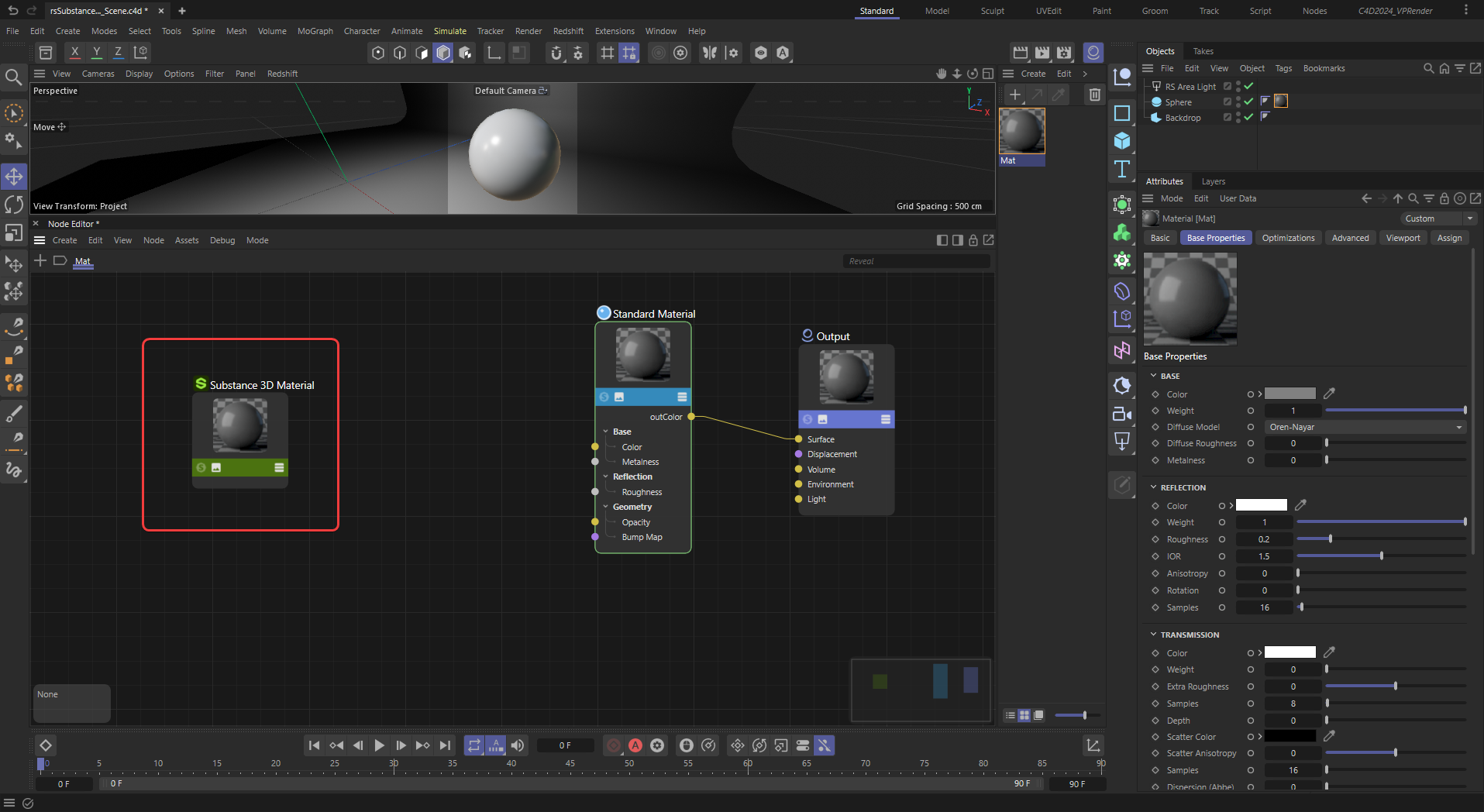The image size is (1484, 812).
Task: Open the Diffuse Model Oren-Nayar dropdown
Action: click(x=1365, y=427)
